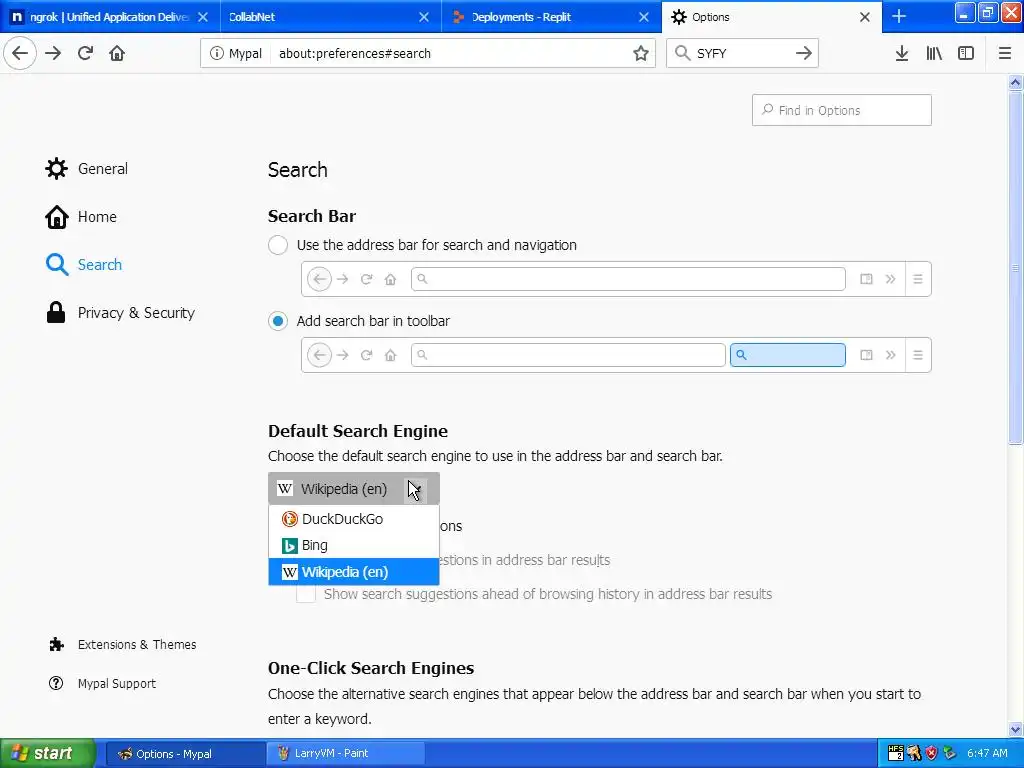Click the 'One-Click Search Engines' heading
This screenshot has height=768, width=1024.
pos(371,668)
